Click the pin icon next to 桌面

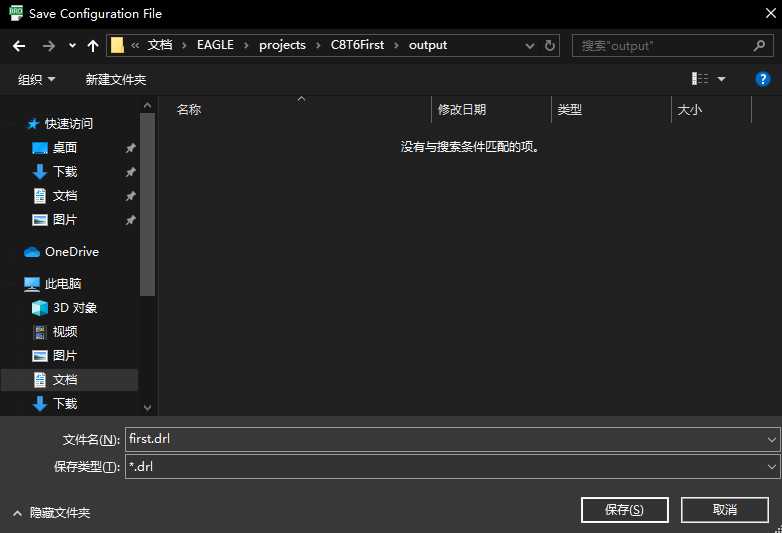130,148
